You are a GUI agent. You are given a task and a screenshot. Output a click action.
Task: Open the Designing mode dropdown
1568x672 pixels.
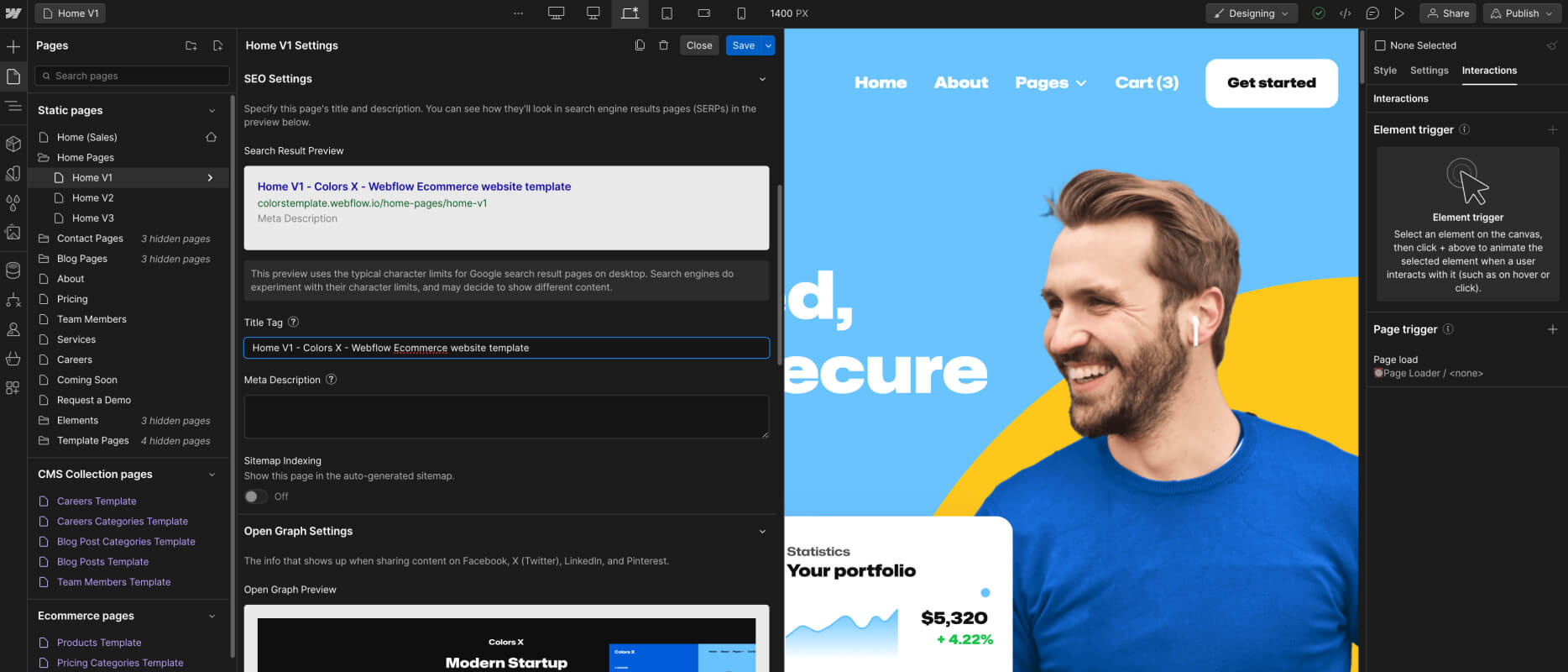pos(1252,13)
